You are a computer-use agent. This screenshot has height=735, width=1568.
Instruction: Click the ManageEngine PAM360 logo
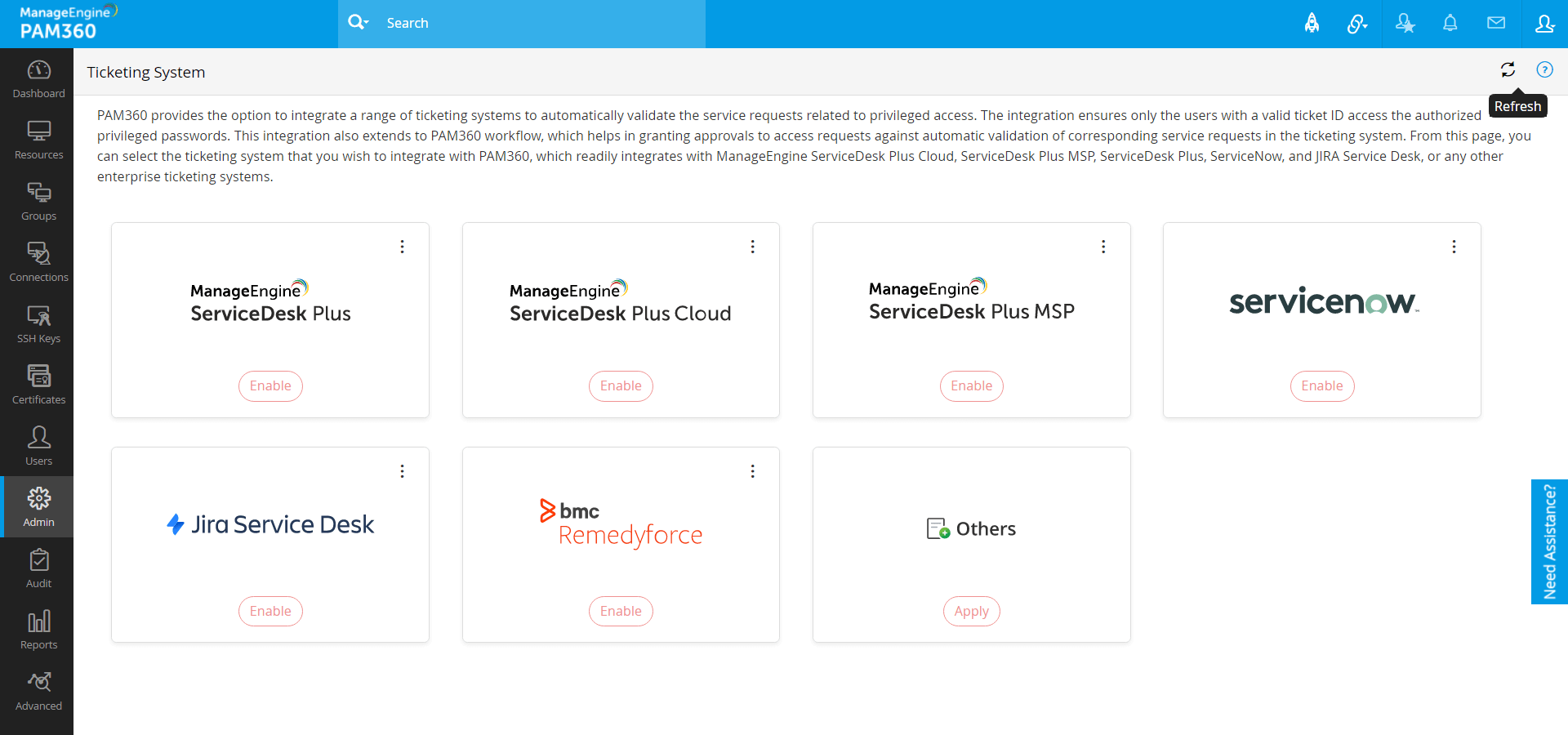point(69,23)
